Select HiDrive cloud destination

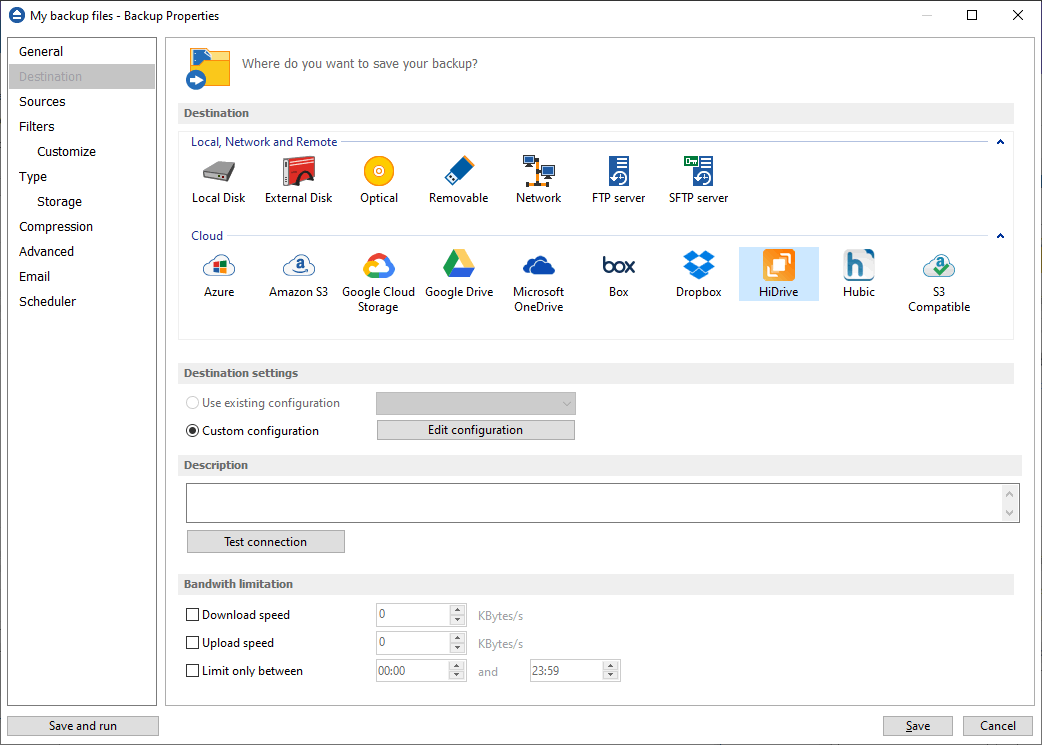tap(779, 274)
